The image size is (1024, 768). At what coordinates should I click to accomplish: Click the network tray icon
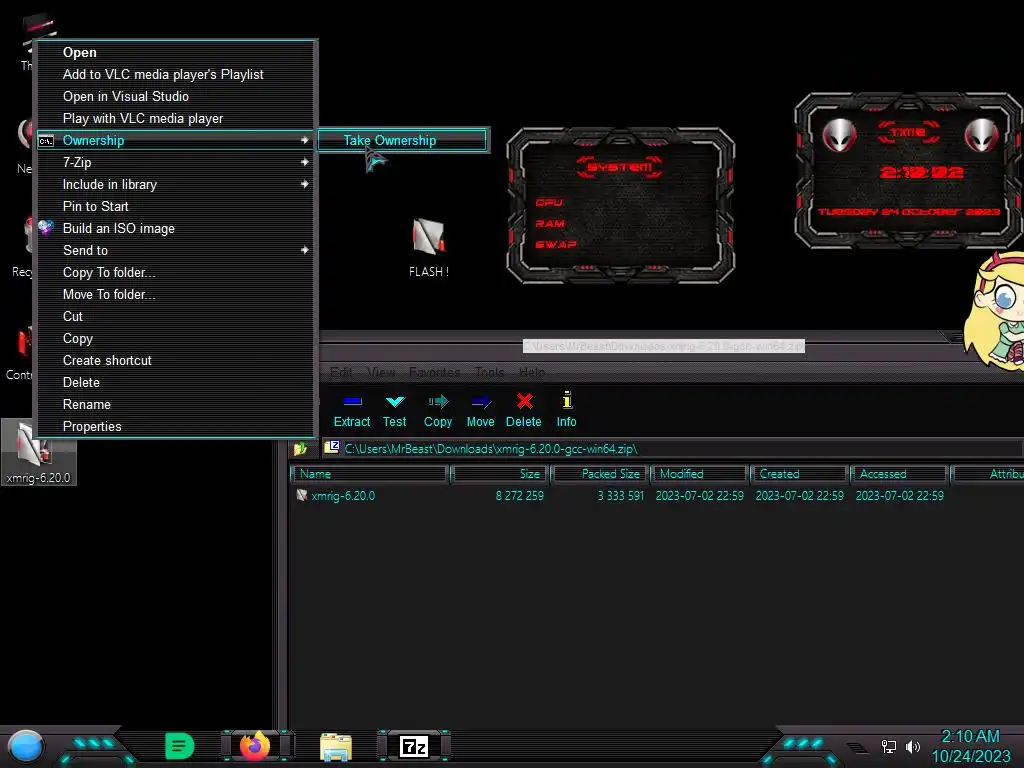tap(889, 746)
